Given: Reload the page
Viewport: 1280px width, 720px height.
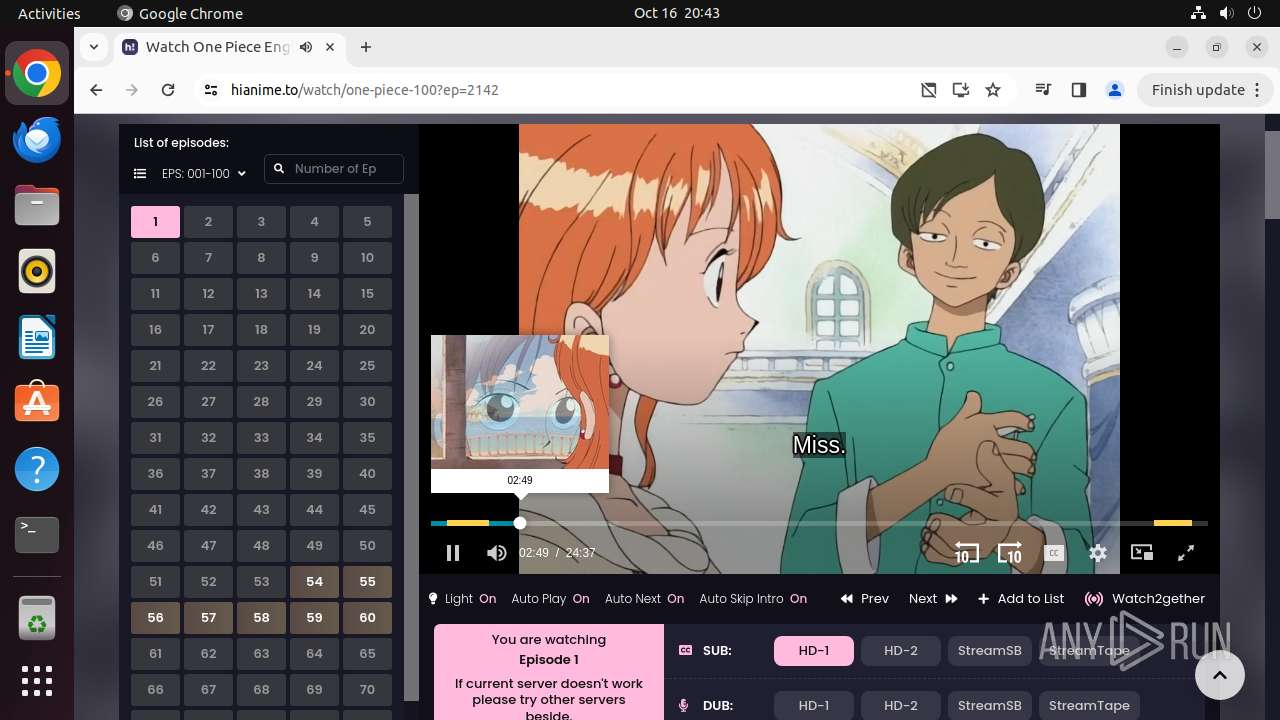Looking at the screenshot, I should 168,90.
